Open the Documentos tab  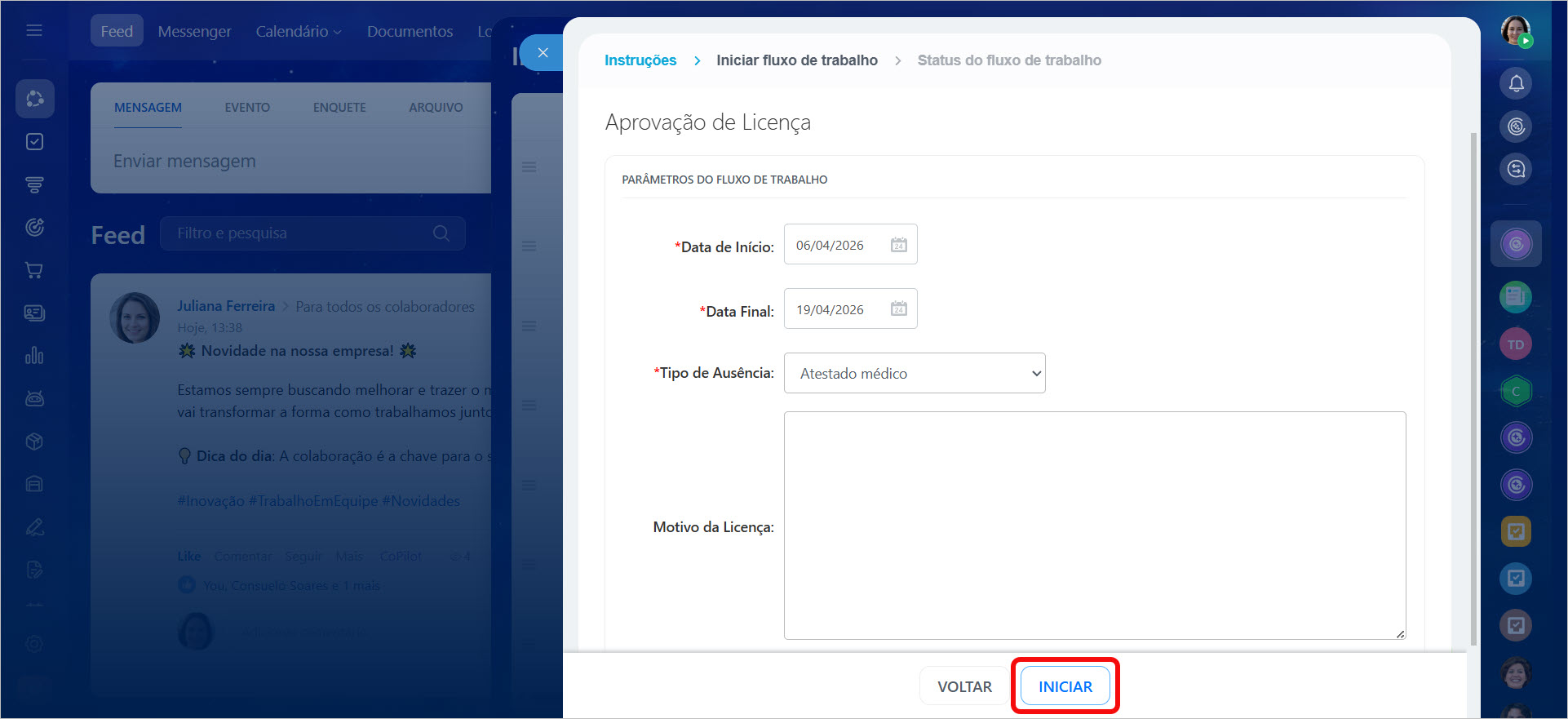(x=410, y=31)
